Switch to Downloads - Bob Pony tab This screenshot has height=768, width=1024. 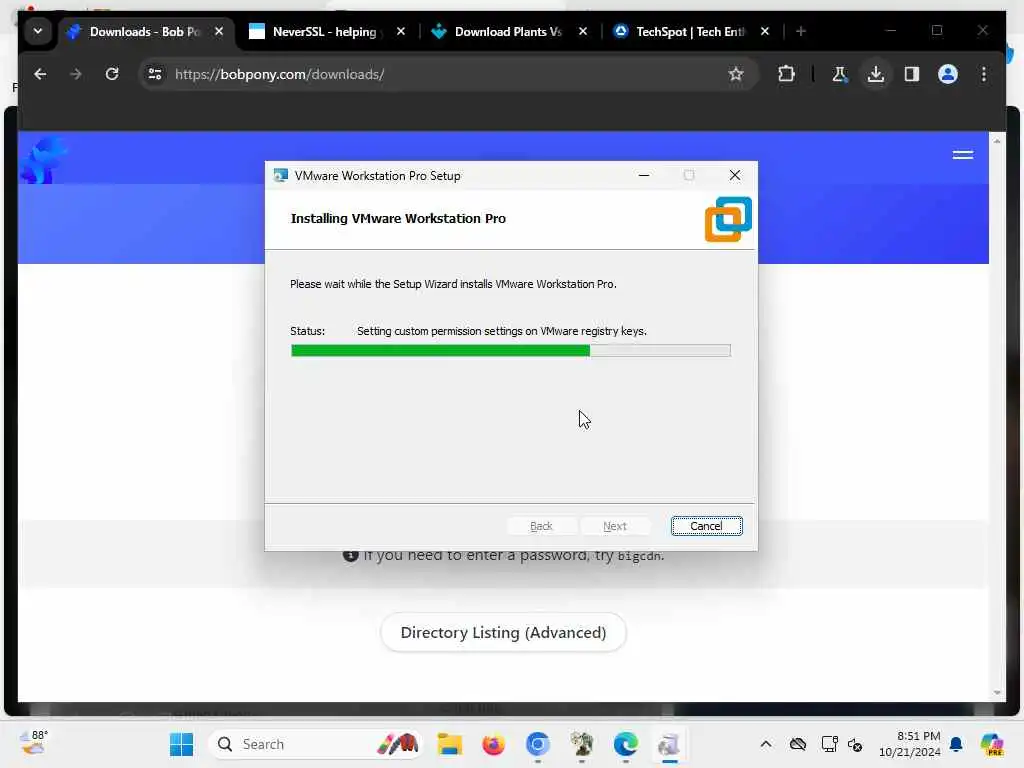(x=144, y=31)
